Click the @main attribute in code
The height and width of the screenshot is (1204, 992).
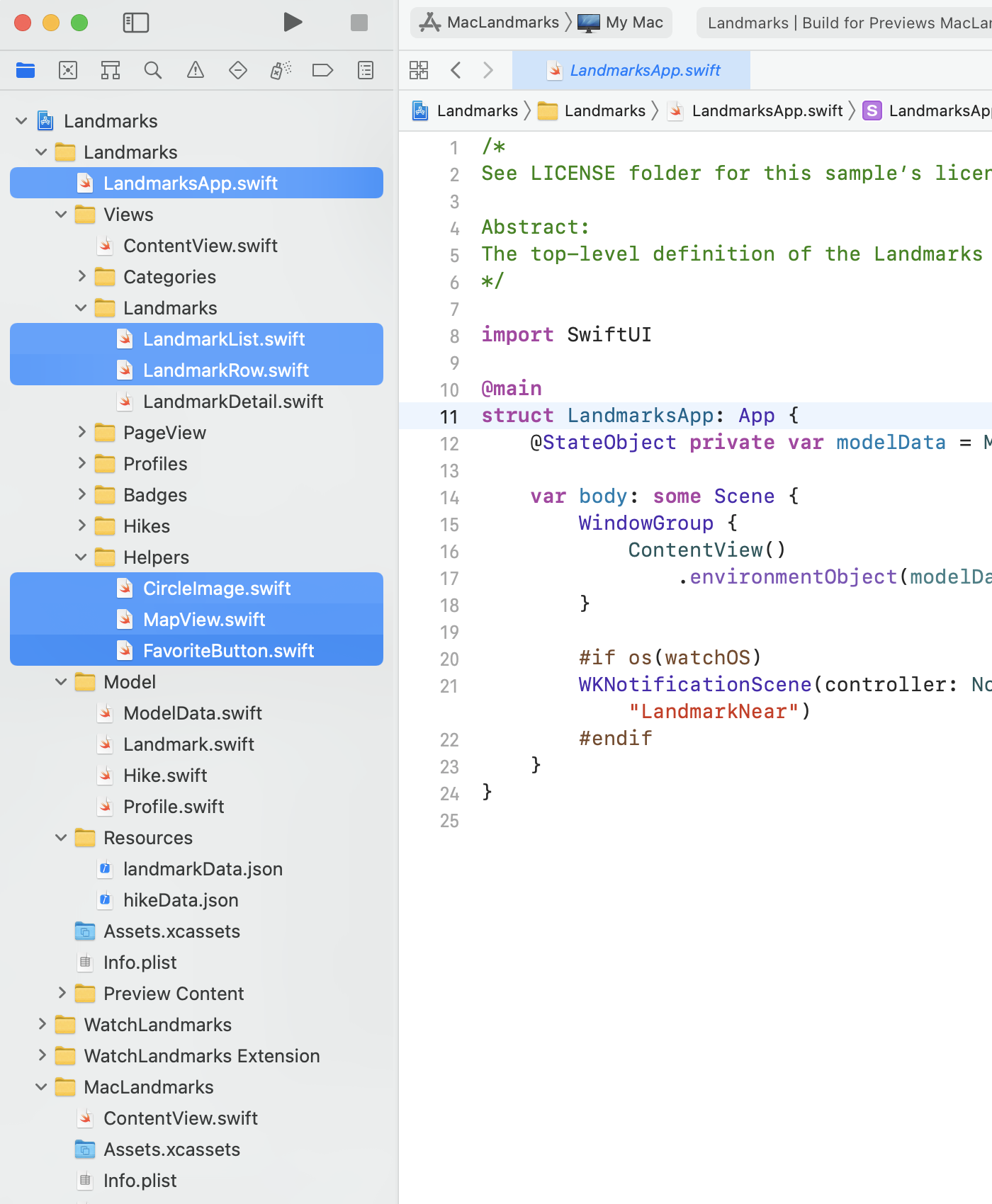click(512, 389)
